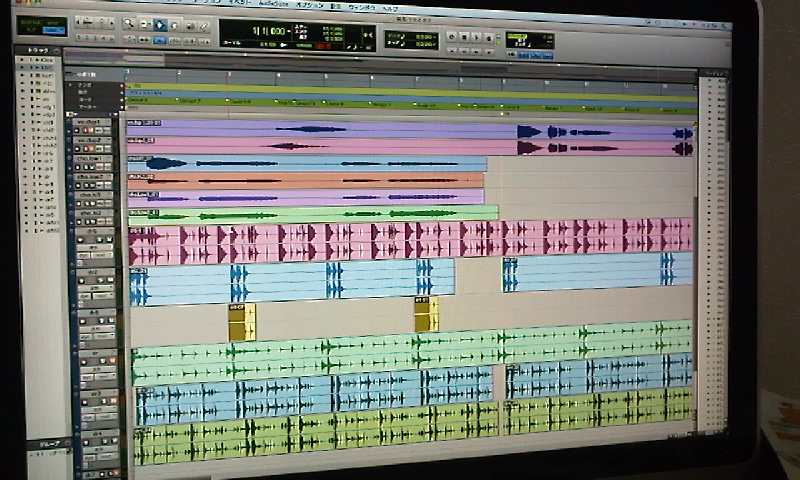Image resolution: width=800 pixels, height=480 pixels.
Task: Click bar 3 on the timeline ruler
Action: click(229, 75)
